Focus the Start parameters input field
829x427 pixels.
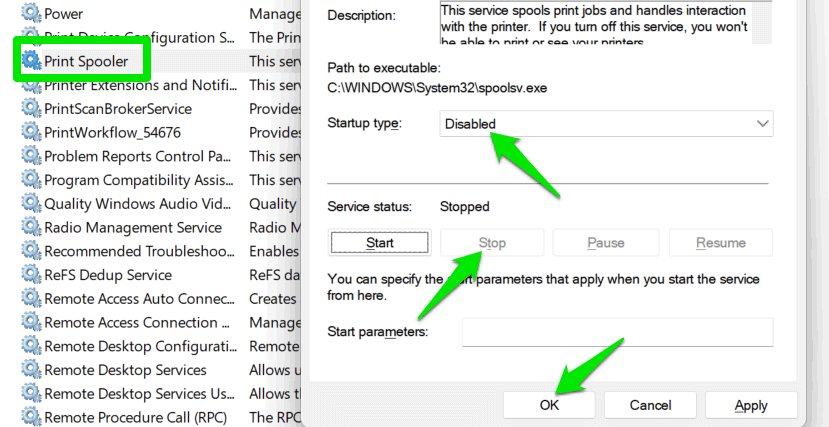tap(618, 332)
